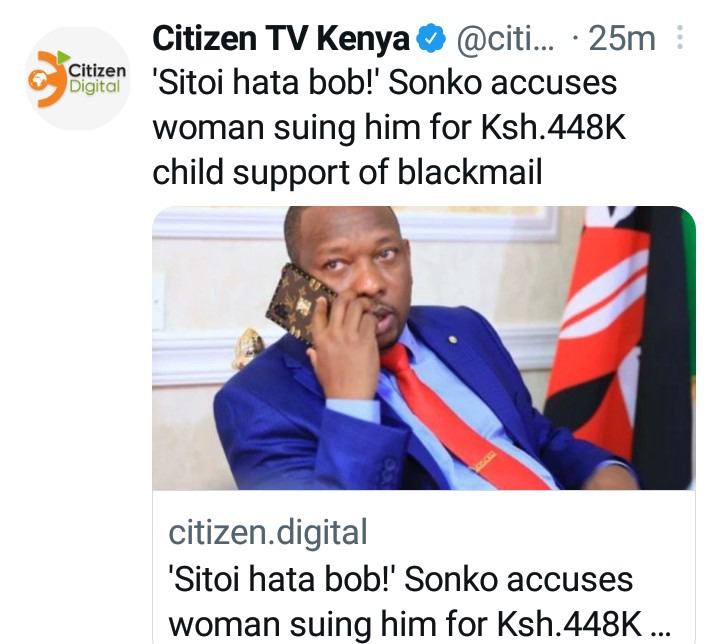Open the Citizen Digital profile avatar
This screenshot has width=720, height=644.
tap(78, 79)
